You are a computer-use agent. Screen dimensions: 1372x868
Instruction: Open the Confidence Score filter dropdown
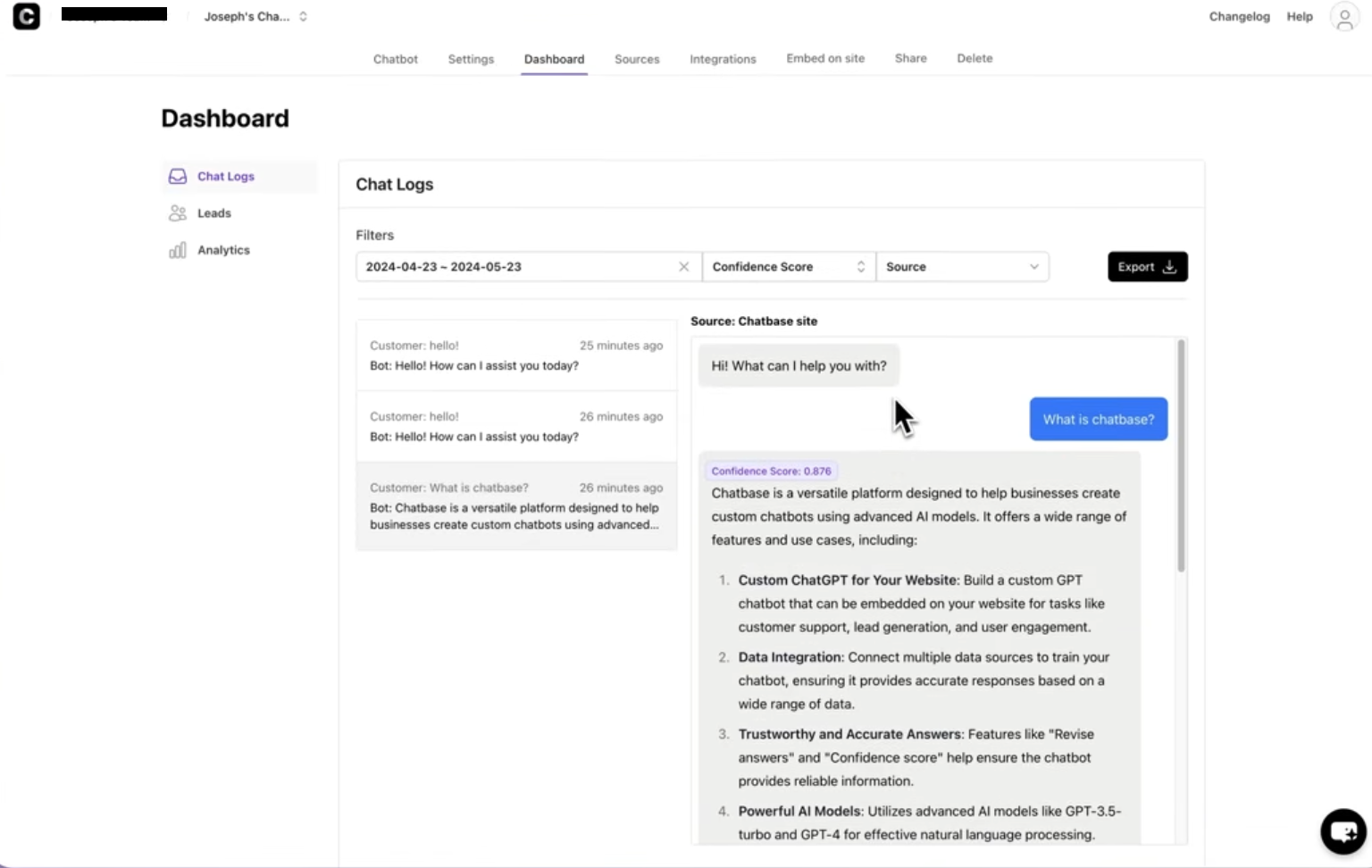pyautogui.click(x=789, y=267)
